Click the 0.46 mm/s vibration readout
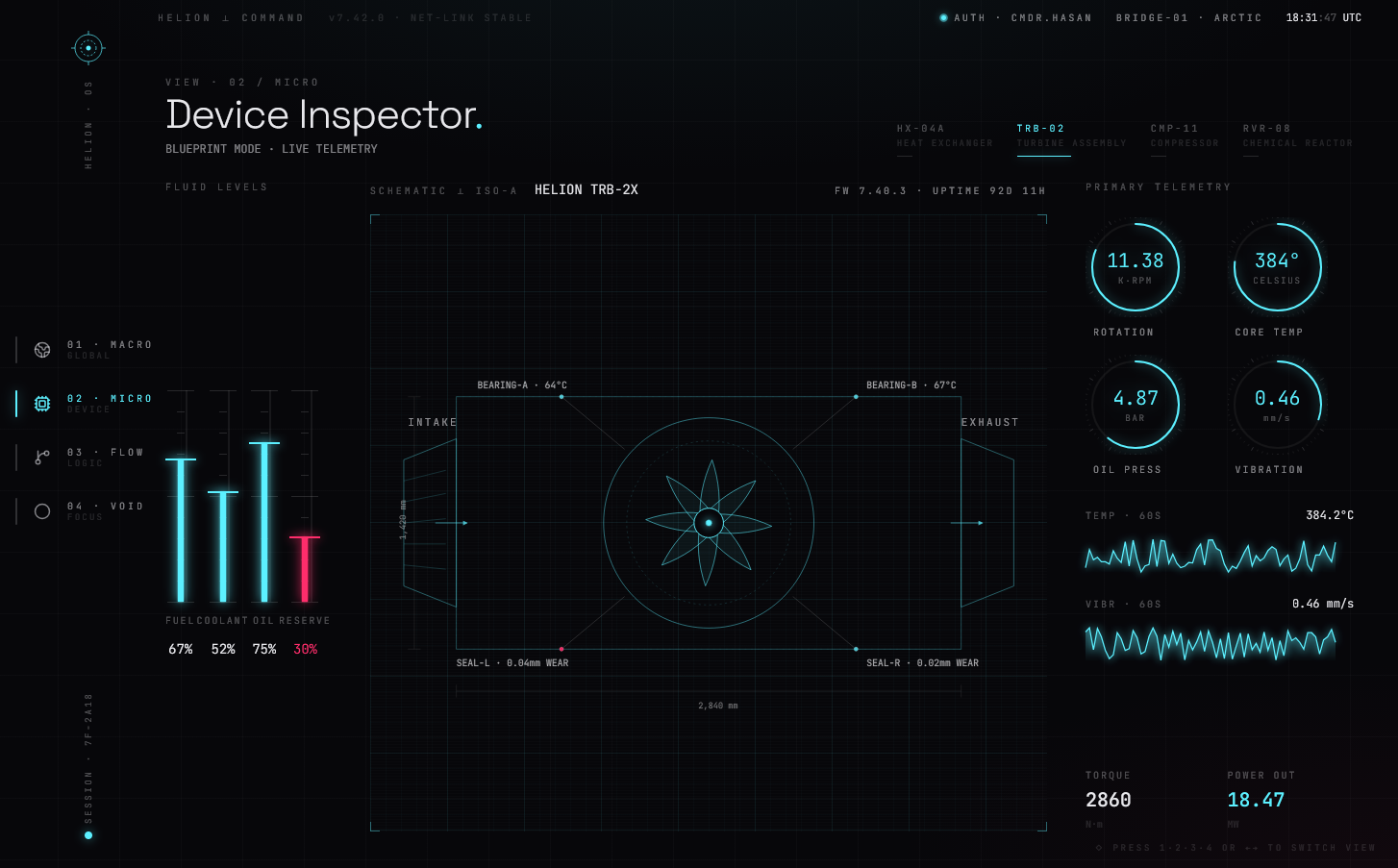The image size is (1398, 868). (1323, 604)
